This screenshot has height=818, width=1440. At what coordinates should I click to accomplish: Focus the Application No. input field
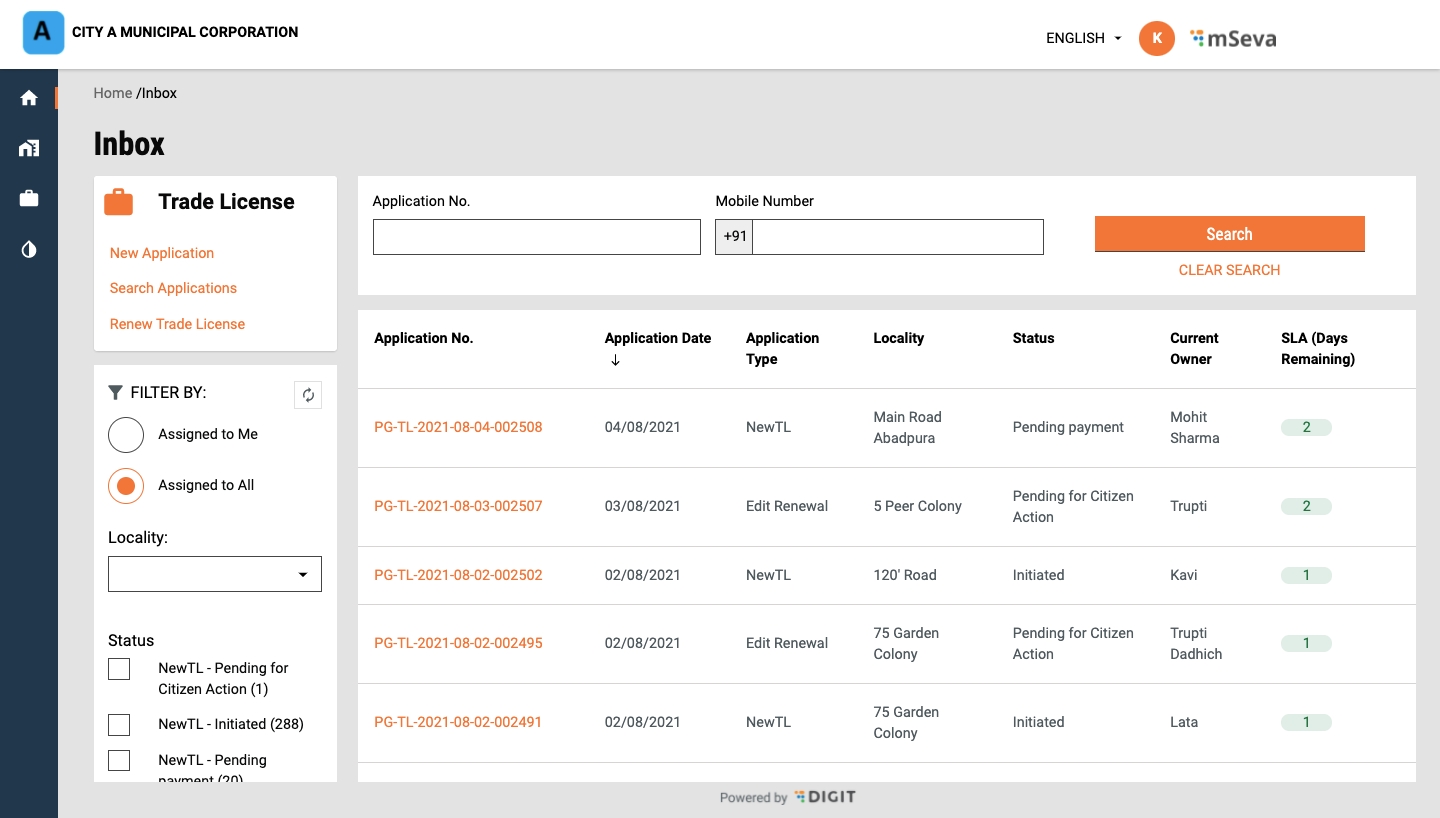pos(536,237)
